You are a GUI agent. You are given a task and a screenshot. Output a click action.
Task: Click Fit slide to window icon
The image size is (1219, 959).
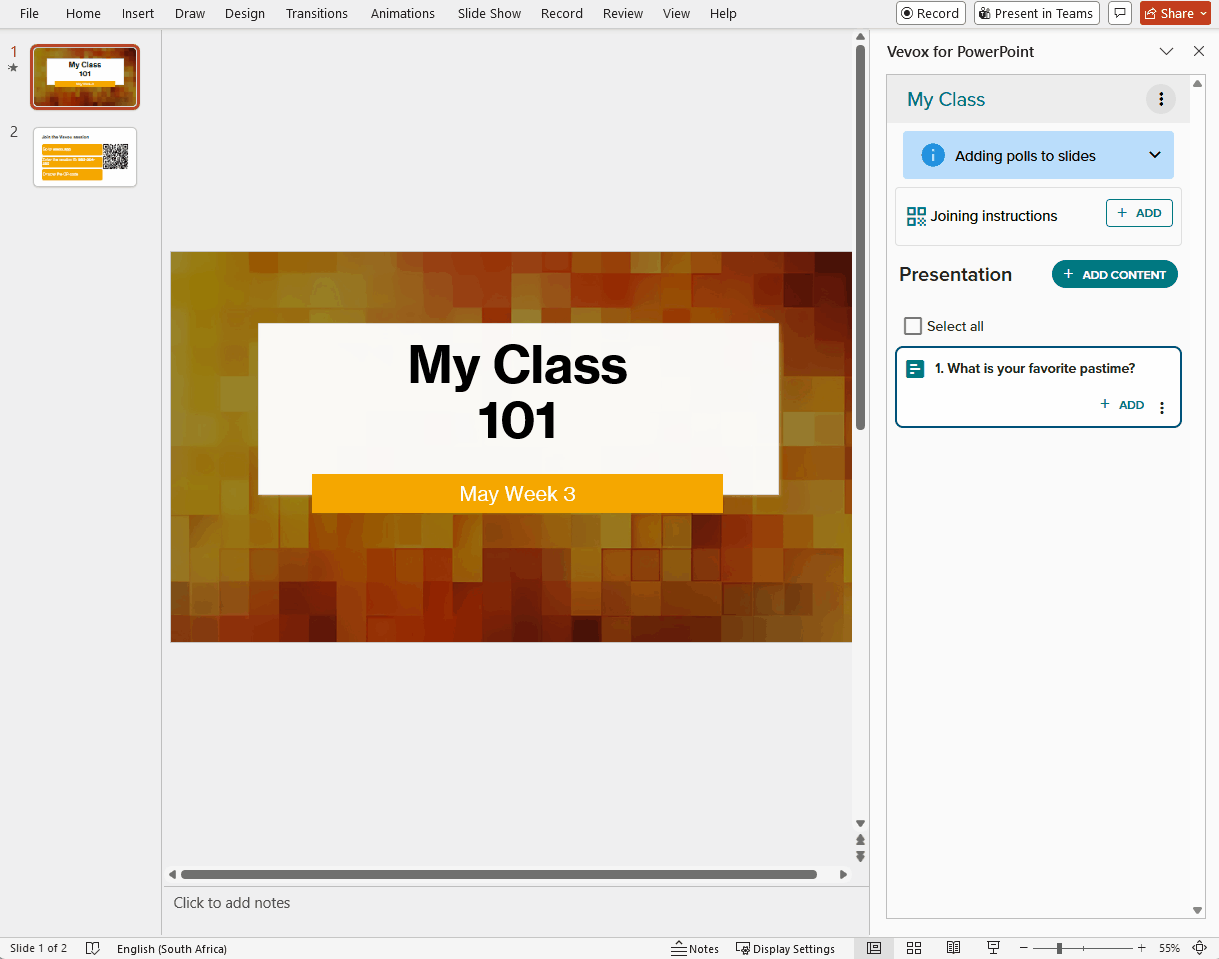(x=1200, y=948)
